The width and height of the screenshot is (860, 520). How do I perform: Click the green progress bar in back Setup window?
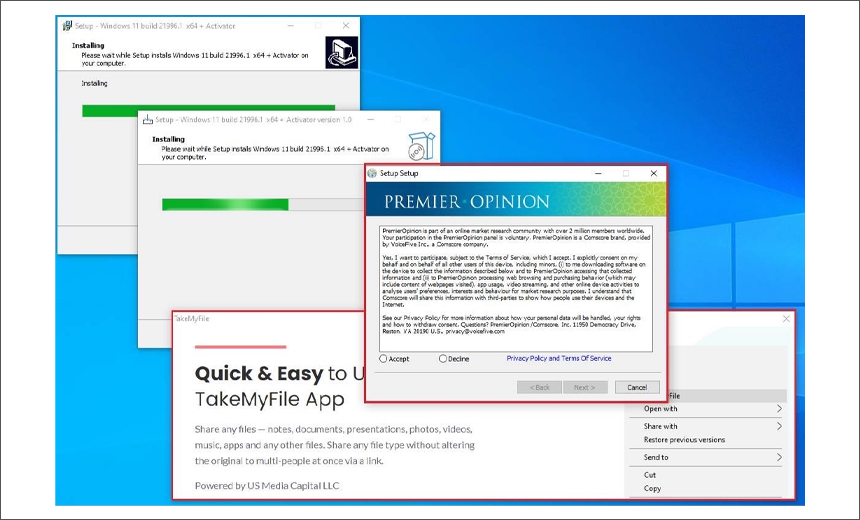pyautogui.click(x=208, y=110)
